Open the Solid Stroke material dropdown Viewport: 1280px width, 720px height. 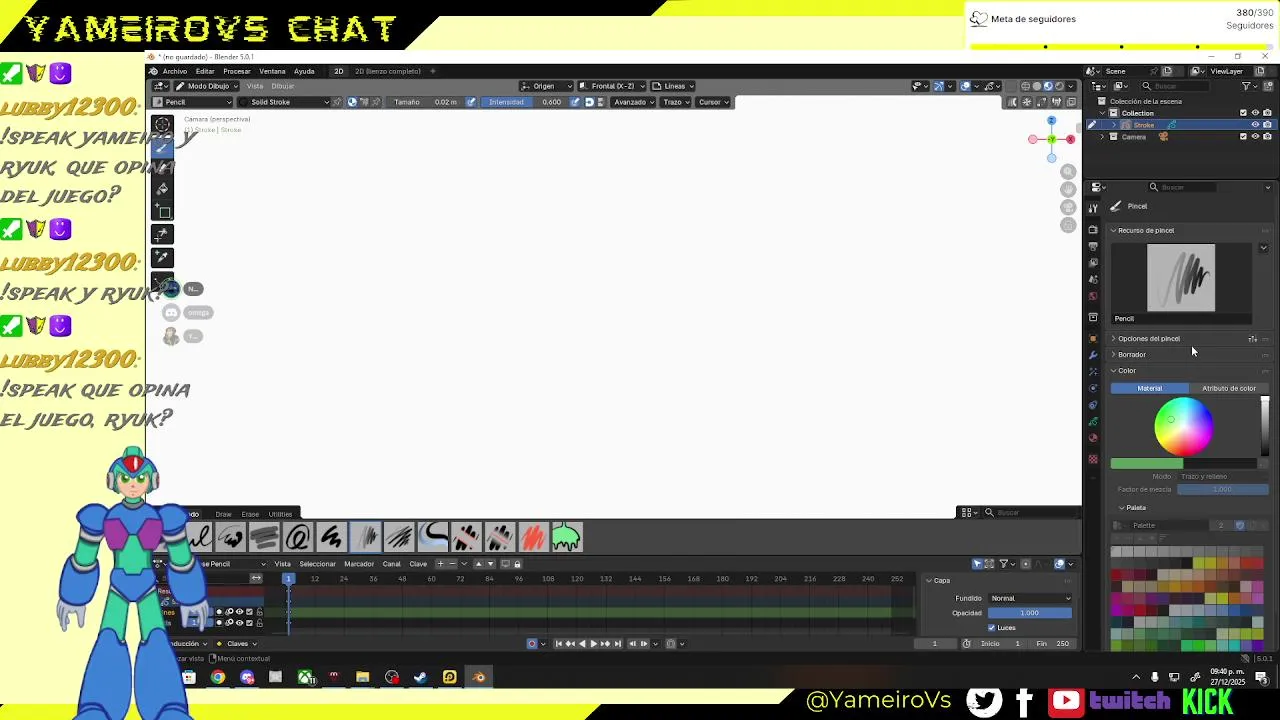[x=285, y=102]
